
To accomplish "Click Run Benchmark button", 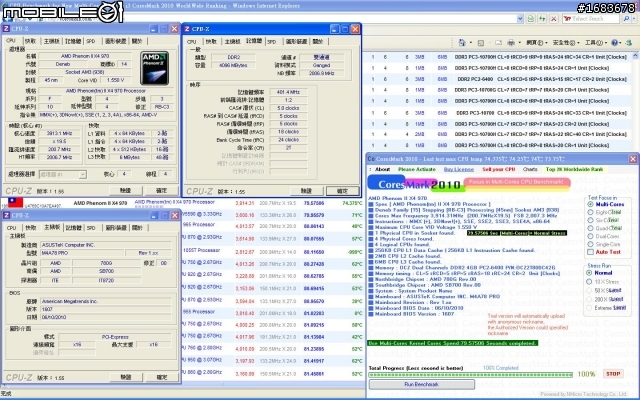I will coord(422,384).
